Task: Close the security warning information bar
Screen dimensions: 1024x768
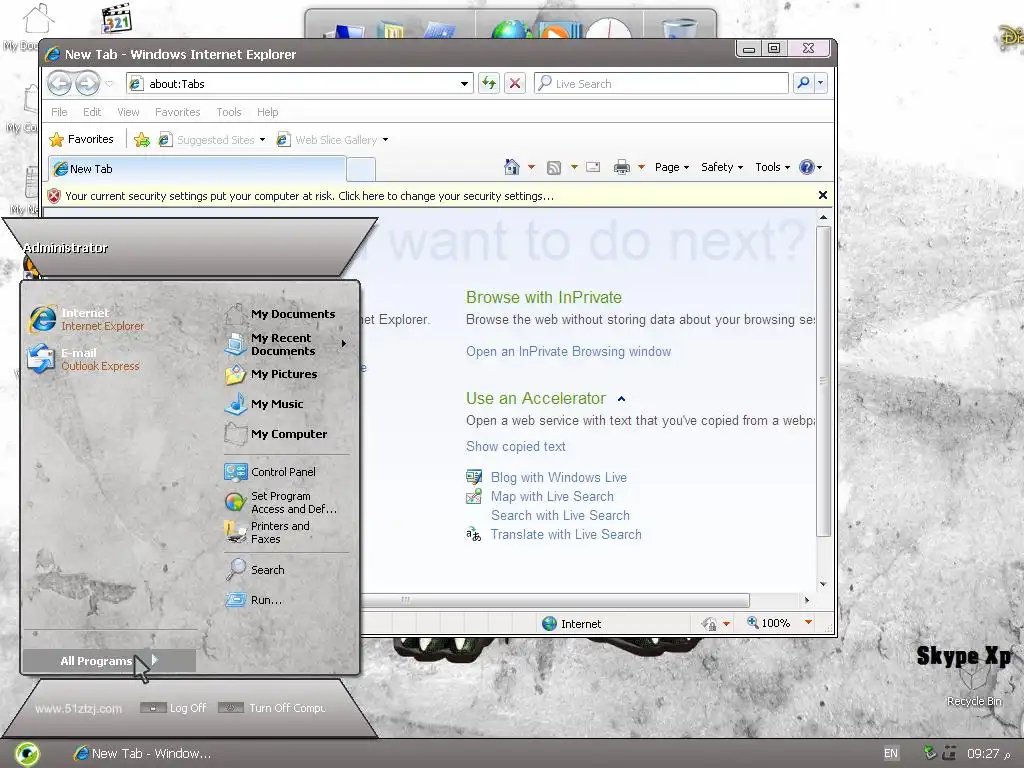Action: pos(823,195)
